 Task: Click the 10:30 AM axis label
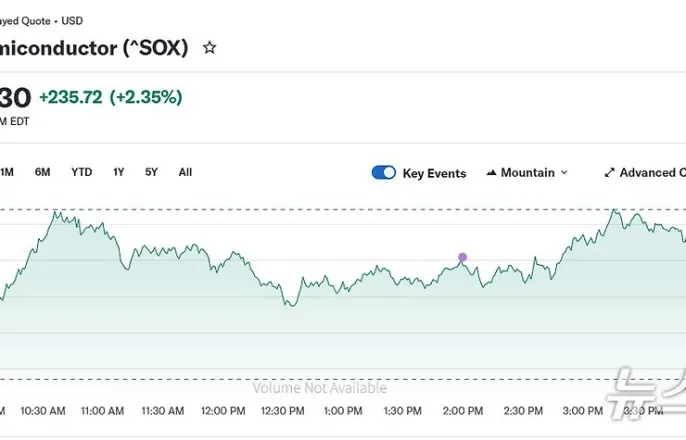(x=43, y=411)
